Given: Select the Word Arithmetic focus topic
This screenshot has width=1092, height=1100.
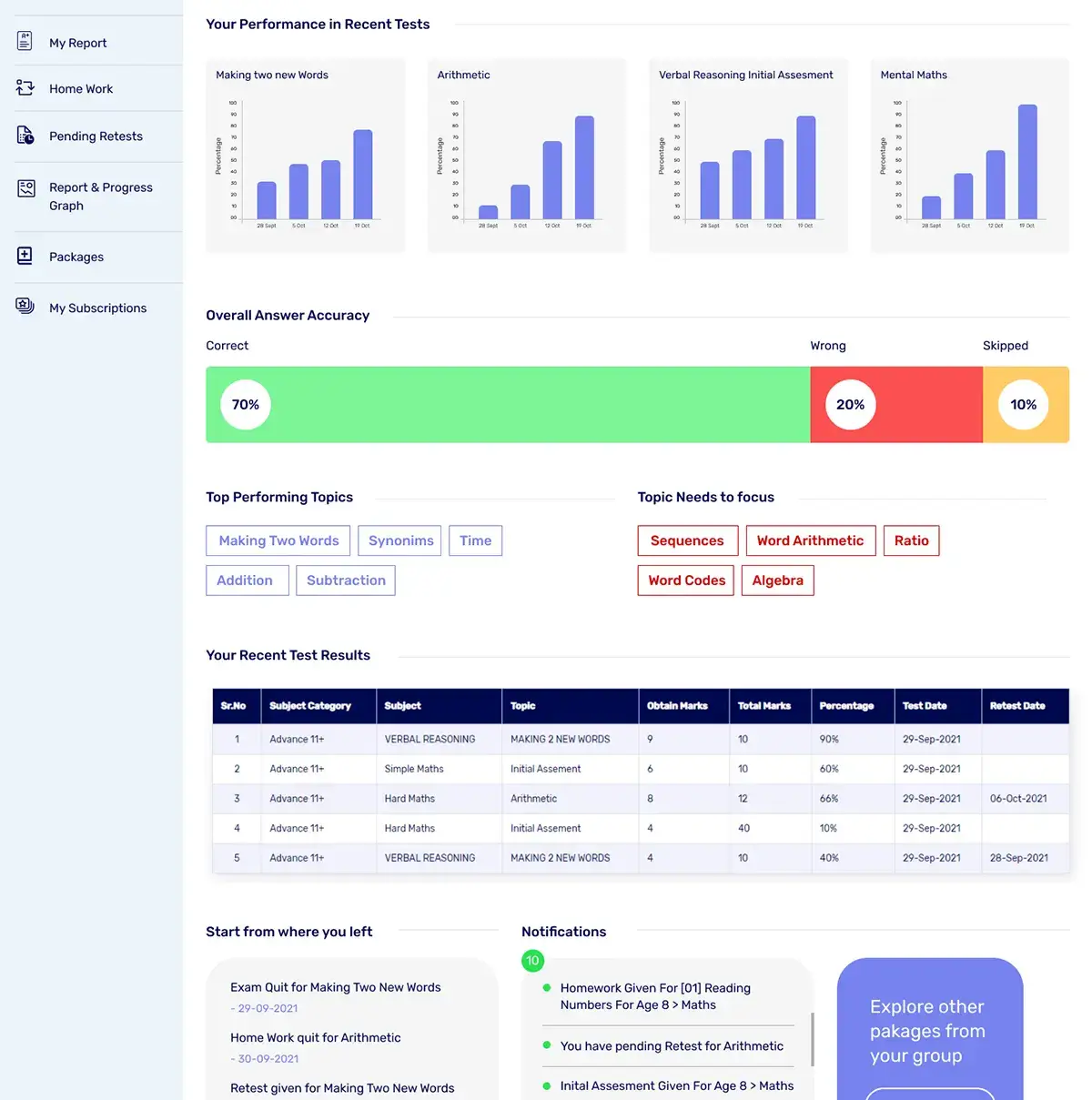Looking at the screenshot, I should 810,540.
